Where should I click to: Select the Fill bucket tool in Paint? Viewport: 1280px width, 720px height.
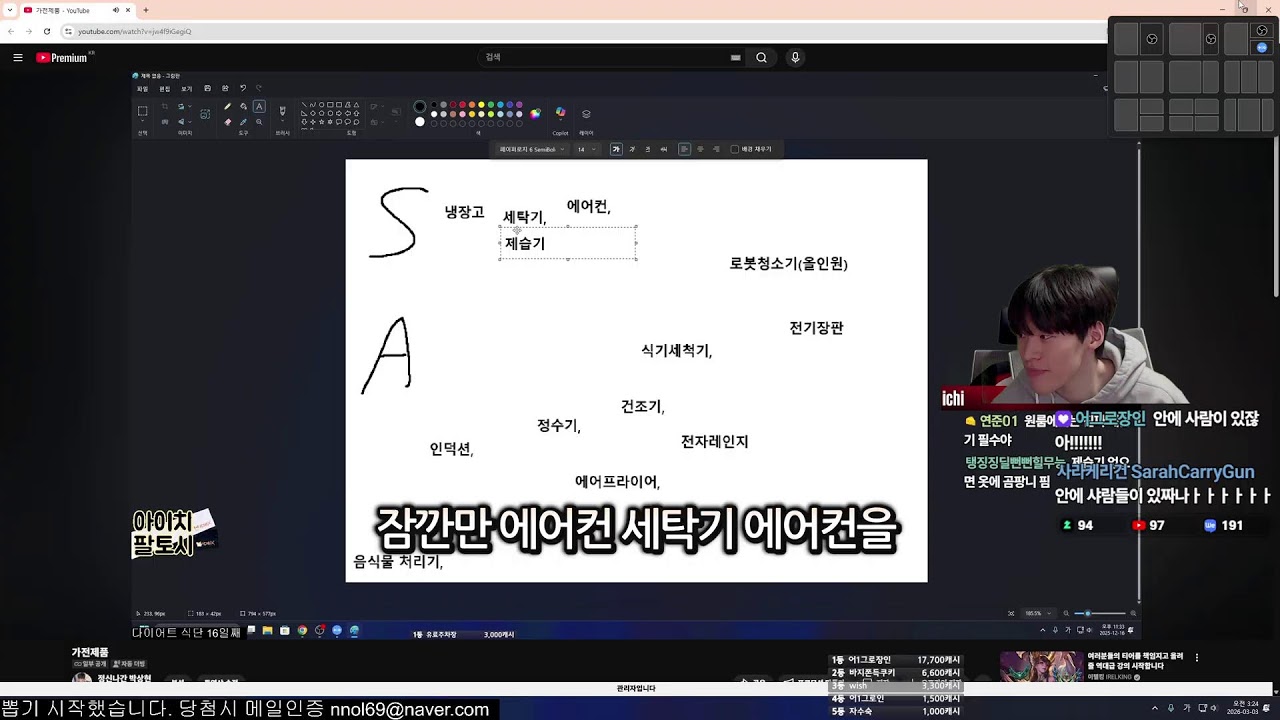pyautogui.click(x=243, y=106)
